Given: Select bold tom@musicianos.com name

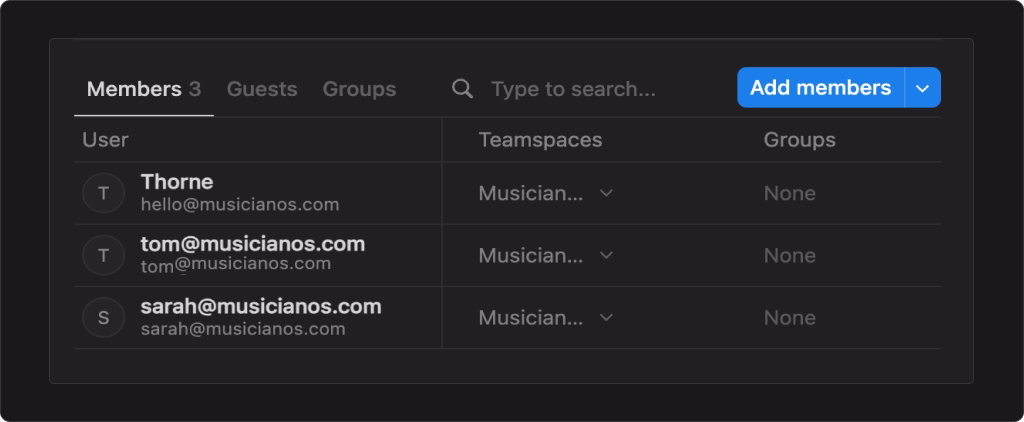Looking at the screenshot, I should (x=253, y=244).
